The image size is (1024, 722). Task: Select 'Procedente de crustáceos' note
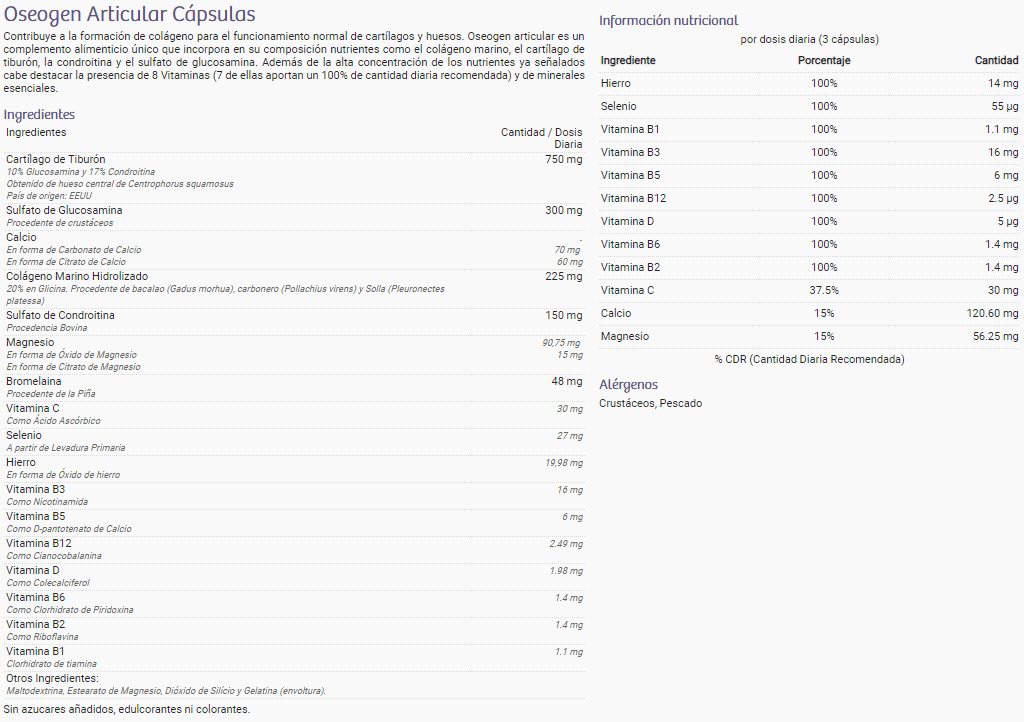tap(59, 223)
